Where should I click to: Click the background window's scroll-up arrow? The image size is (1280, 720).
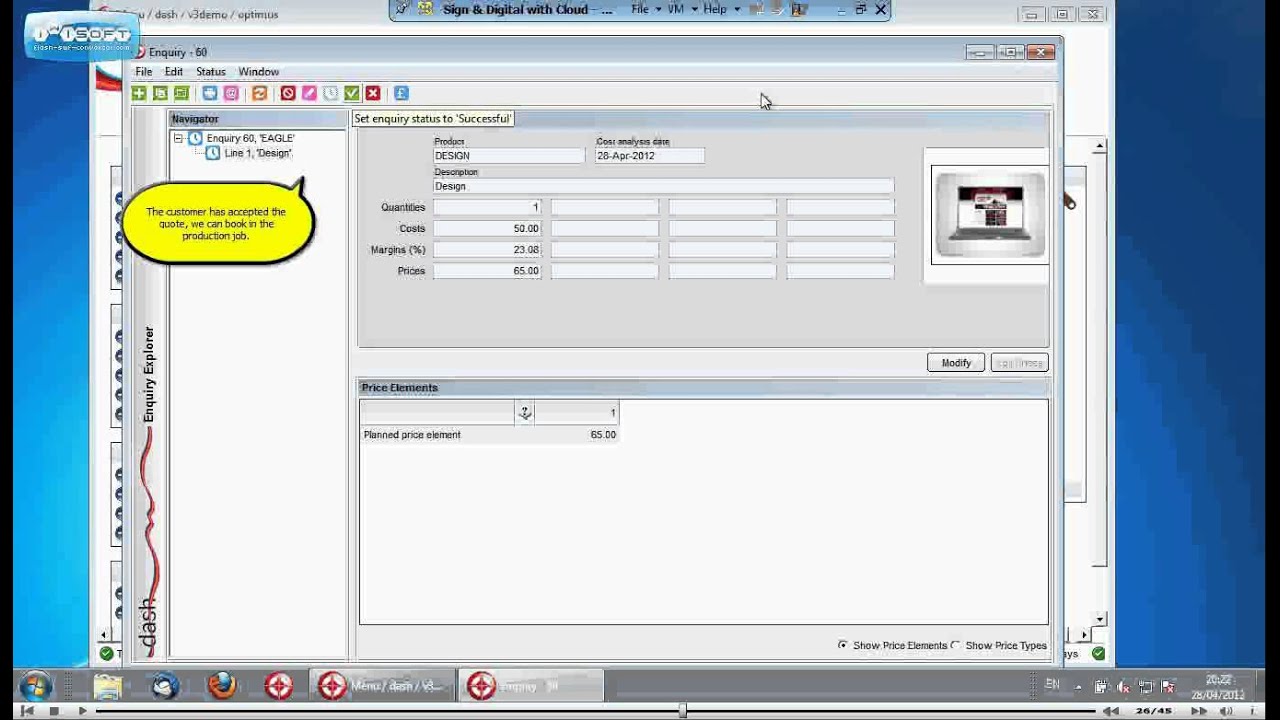pyautogui.click(x=1099, y=147)
